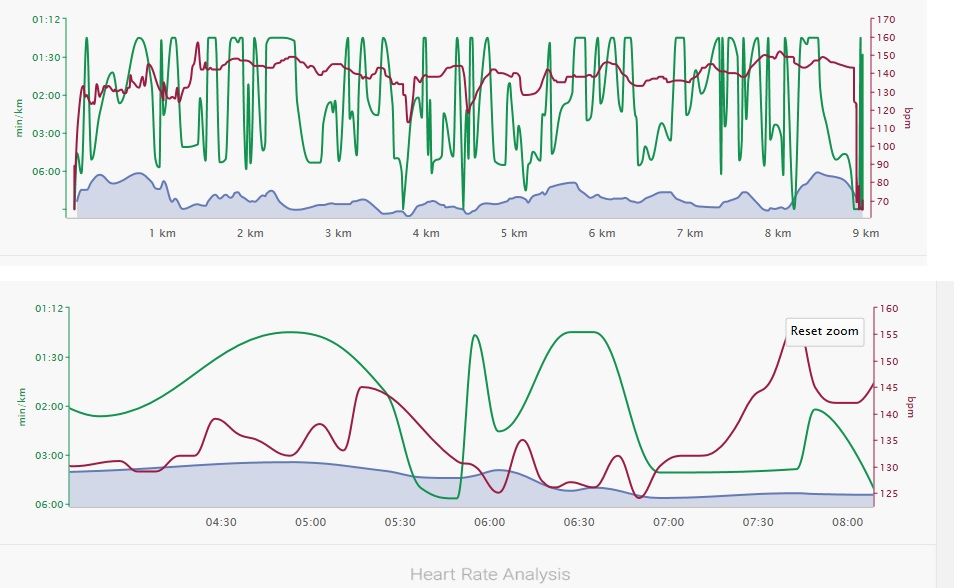Click the 8 km distance axis label

(778, 233)
